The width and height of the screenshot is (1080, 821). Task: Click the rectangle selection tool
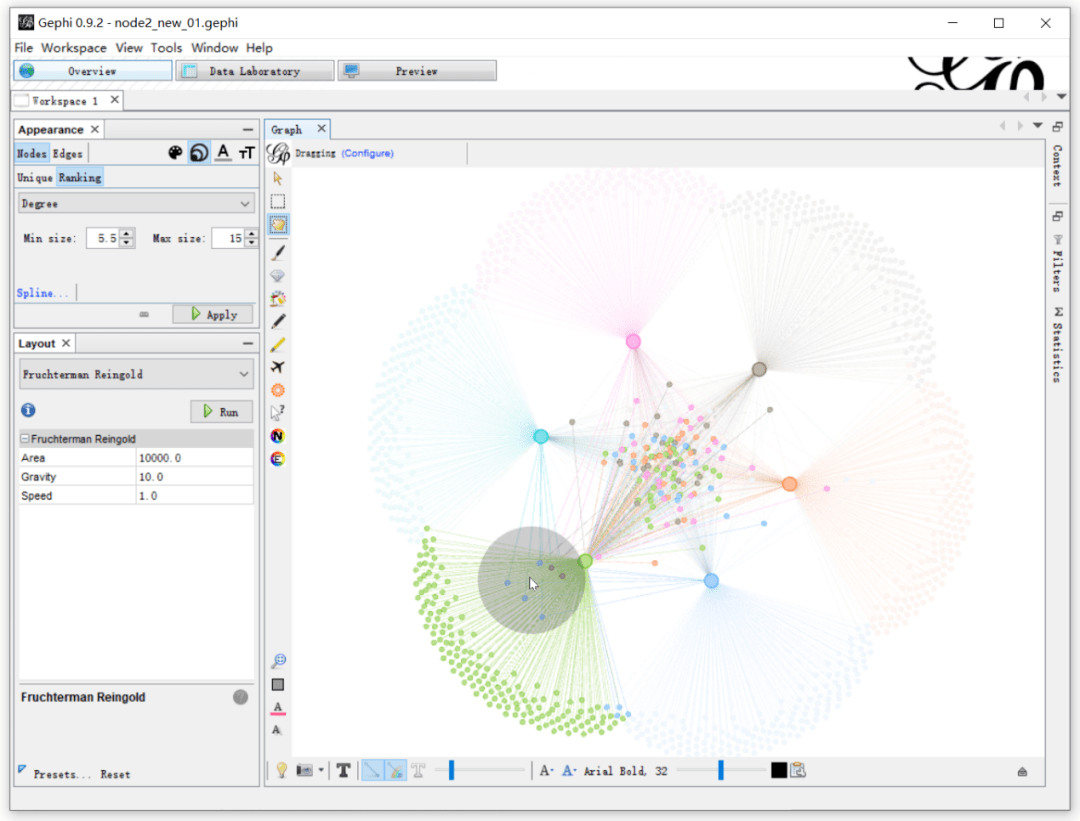278,201
